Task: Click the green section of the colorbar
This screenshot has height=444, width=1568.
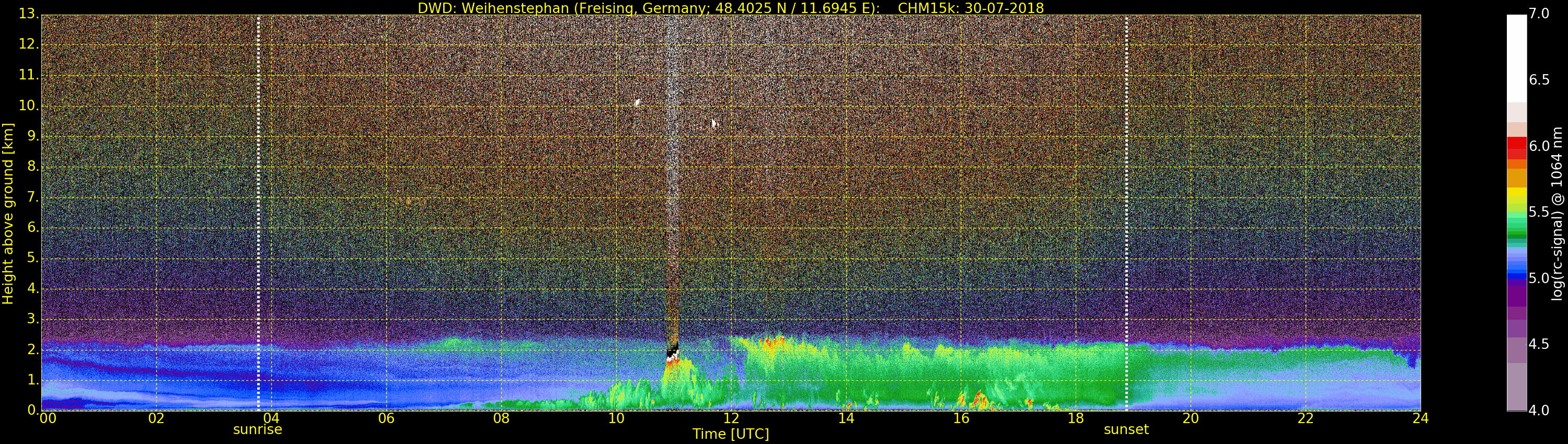Action: [1516, 225]
